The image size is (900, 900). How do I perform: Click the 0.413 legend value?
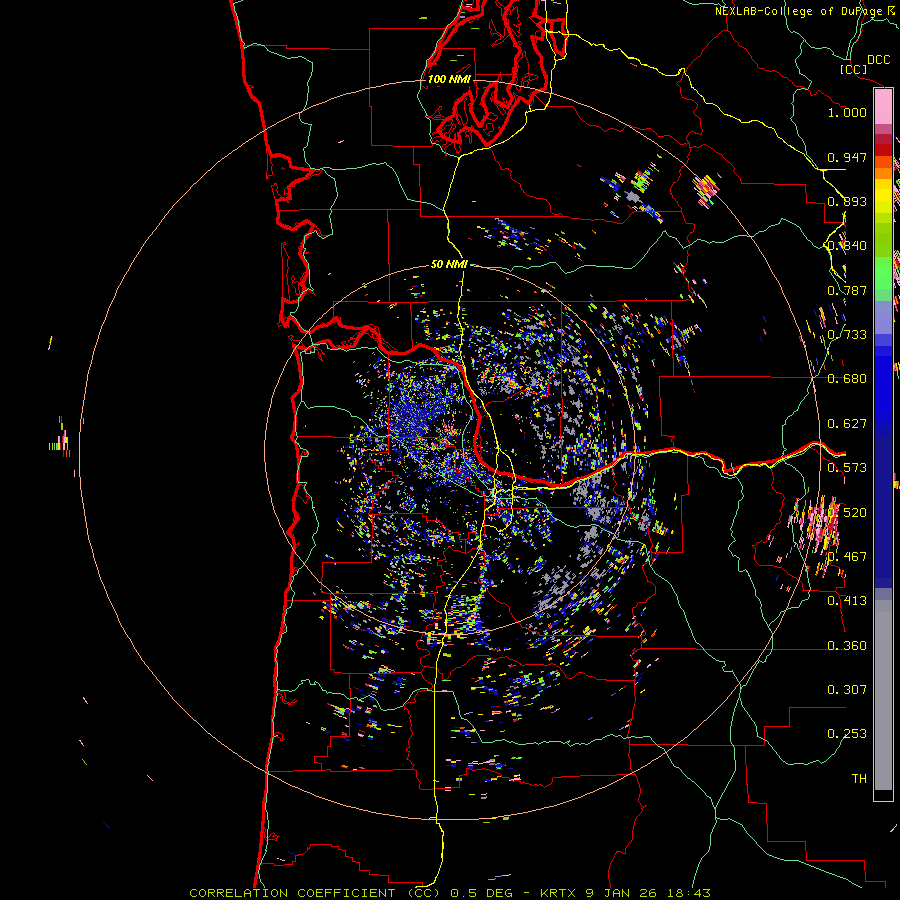[847, 601]
